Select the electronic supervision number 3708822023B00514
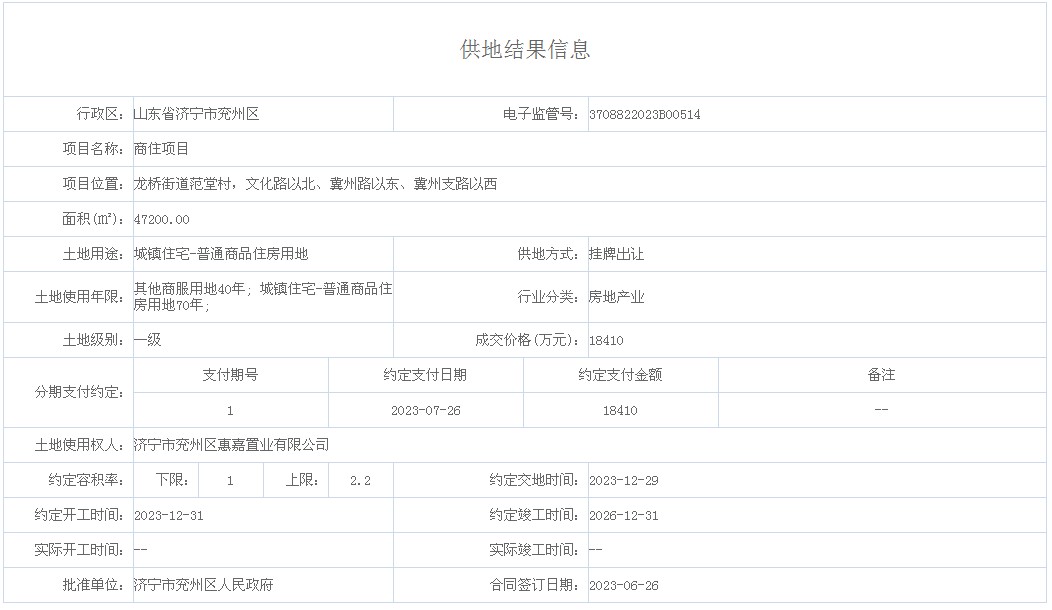The width and height of the screenshot is (1052, 610). (x=645, y=115)
